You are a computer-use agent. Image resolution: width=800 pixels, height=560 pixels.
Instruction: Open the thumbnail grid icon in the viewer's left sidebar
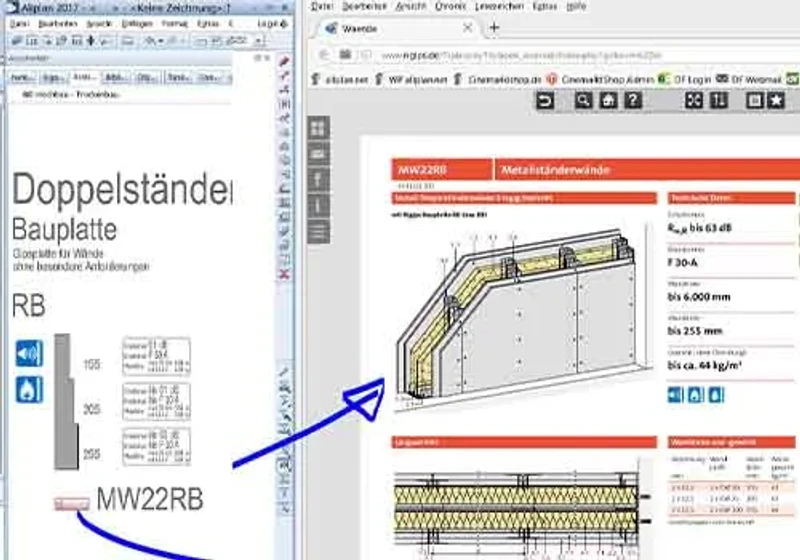click(x=318, y=128)
